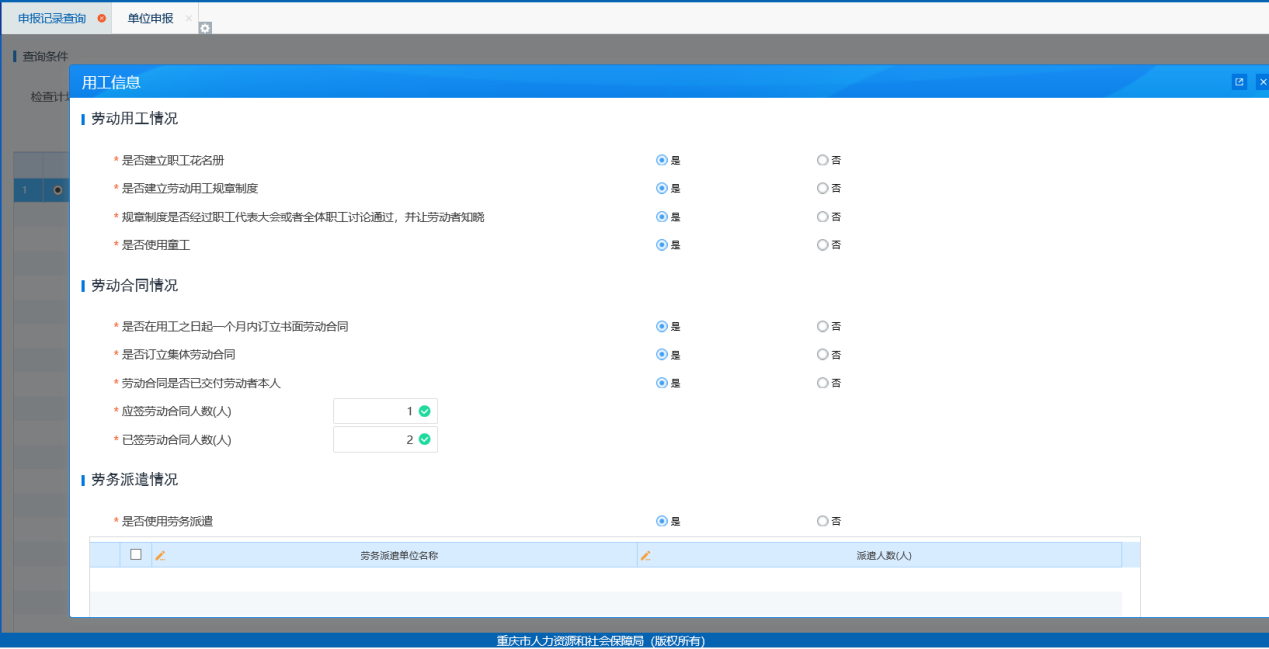Select 否 for 是否使用童工
This screenshot has height=649, width=1269.
822,244
